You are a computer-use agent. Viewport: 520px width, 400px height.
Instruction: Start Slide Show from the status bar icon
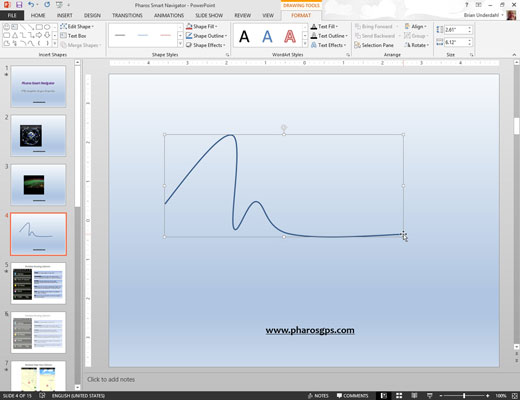[429, 396]
